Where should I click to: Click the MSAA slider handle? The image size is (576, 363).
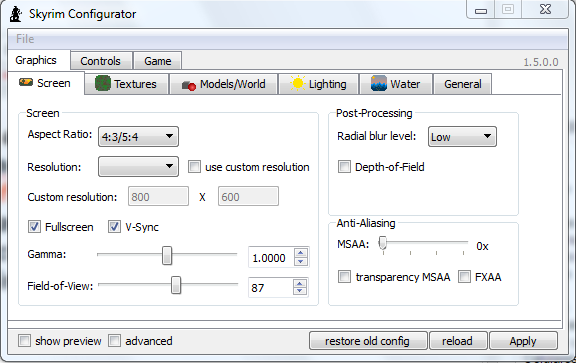[x=383, y=243]
